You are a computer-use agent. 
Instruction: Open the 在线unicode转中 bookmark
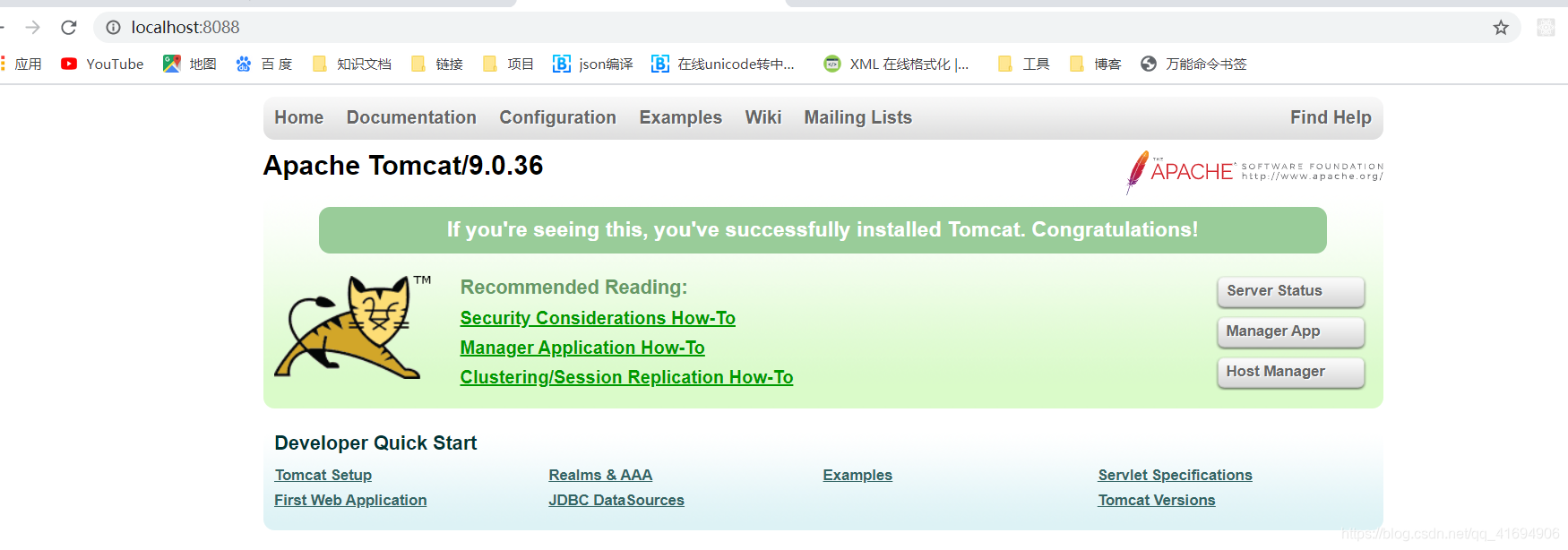pos(723,64)
